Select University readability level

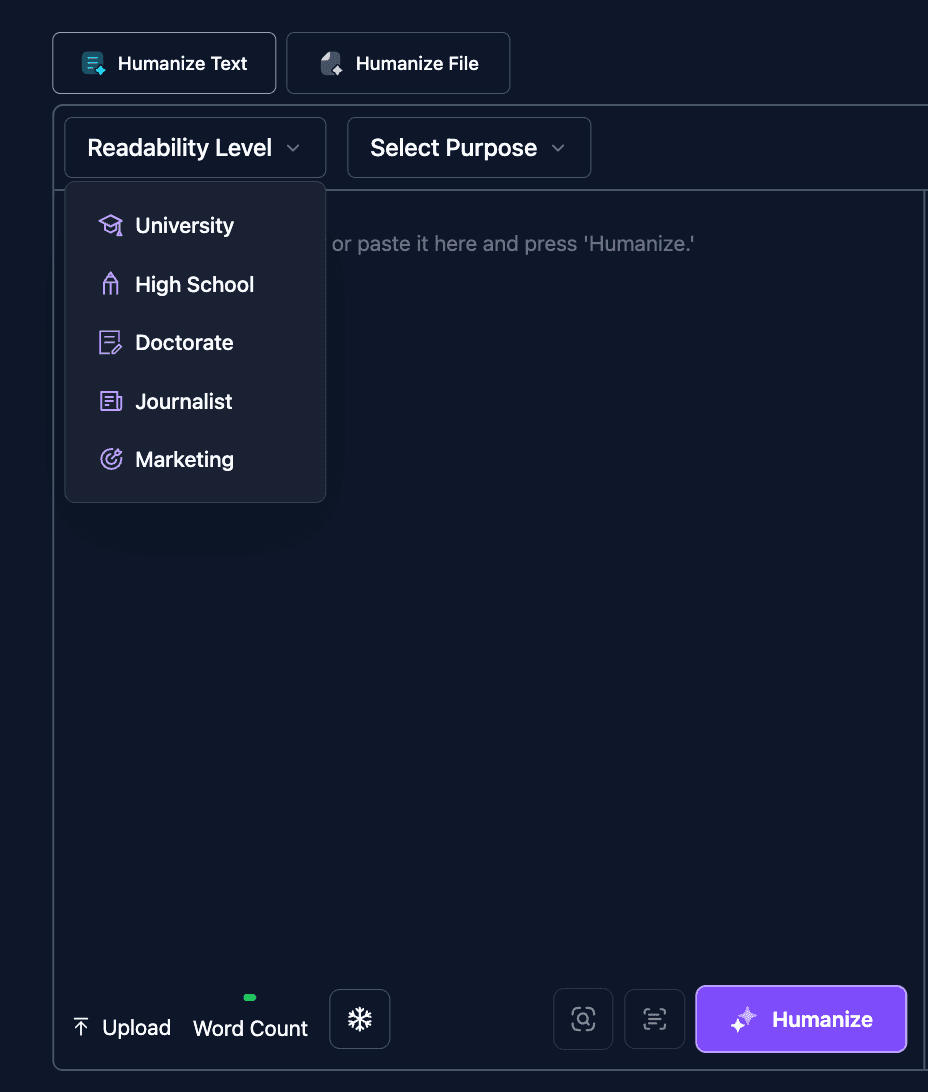[184, 225]
